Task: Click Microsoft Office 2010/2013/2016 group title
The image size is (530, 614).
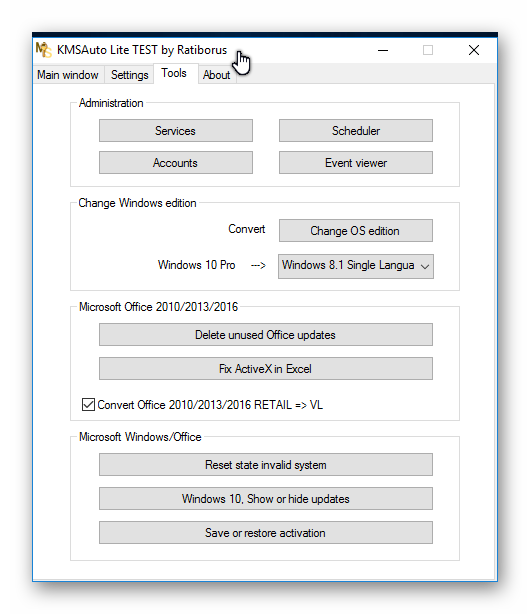Action: point(158,307)
